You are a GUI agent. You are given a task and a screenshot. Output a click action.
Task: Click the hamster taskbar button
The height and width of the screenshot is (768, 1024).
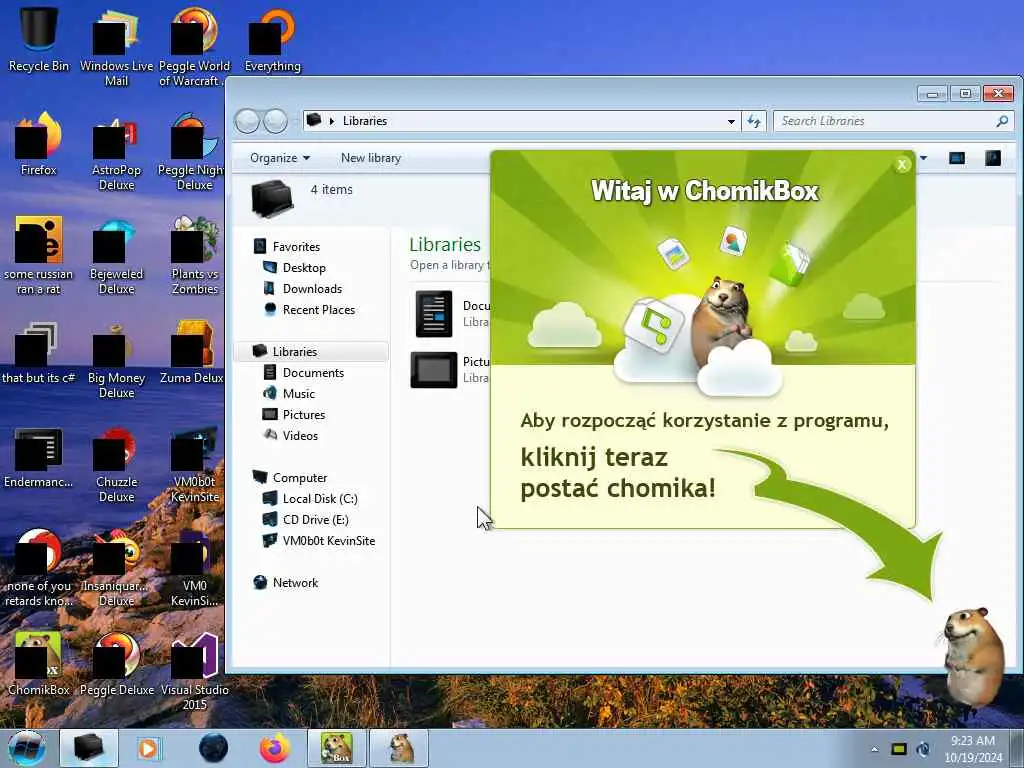[400, 748]
